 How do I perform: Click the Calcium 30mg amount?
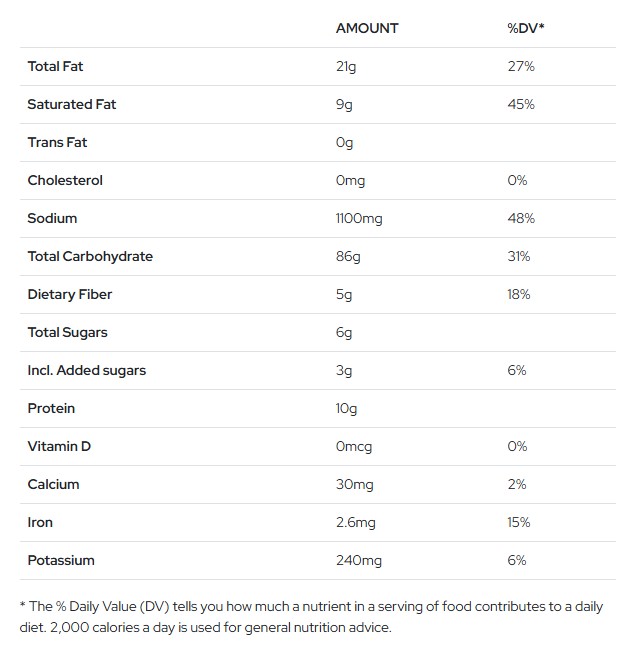pos(355,485)
